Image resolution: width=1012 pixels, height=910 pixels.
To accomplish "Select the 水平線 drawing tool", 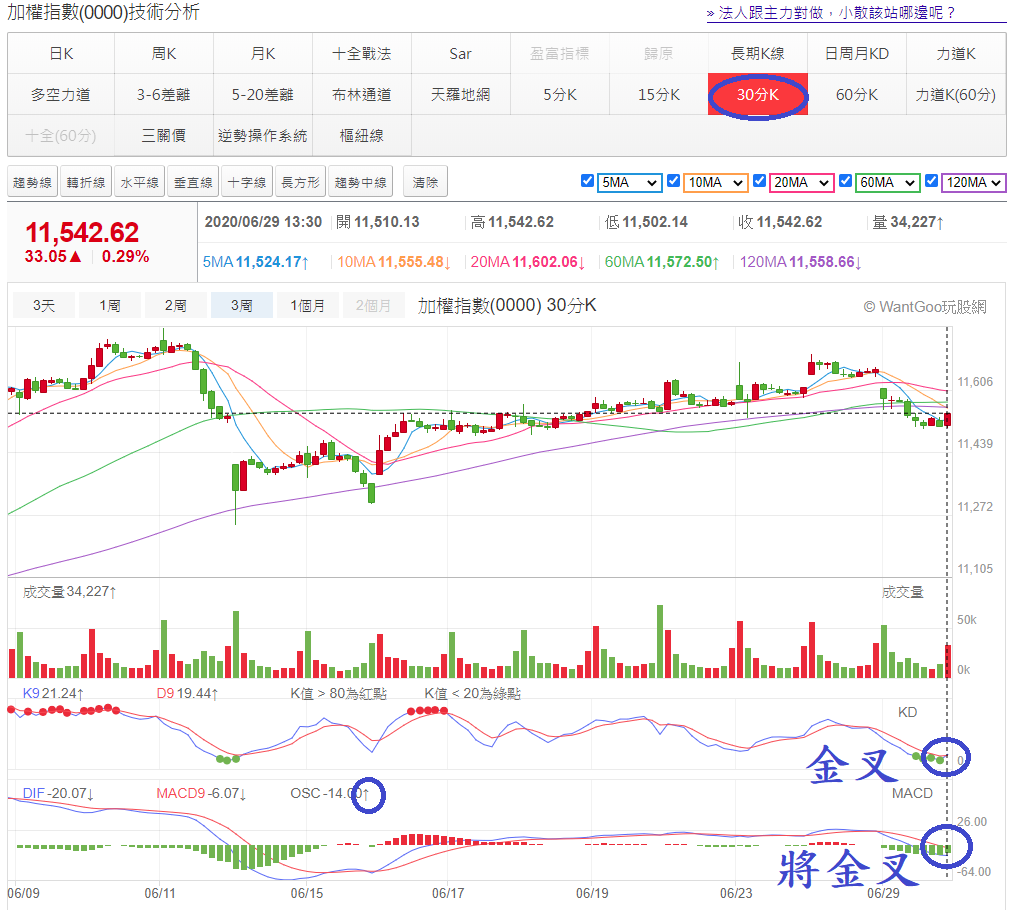I will [139, 183].
